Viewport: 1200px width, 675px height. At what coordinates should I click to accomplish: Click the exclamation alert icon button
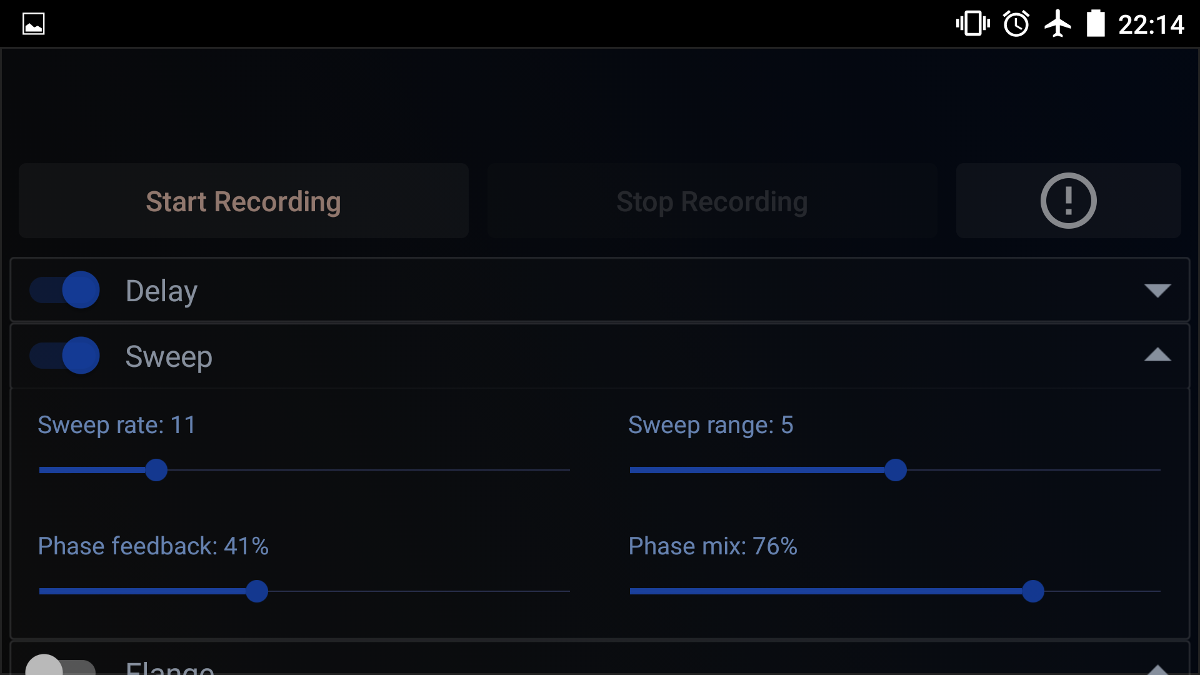pyautogui.click(x=1068, y=201)
